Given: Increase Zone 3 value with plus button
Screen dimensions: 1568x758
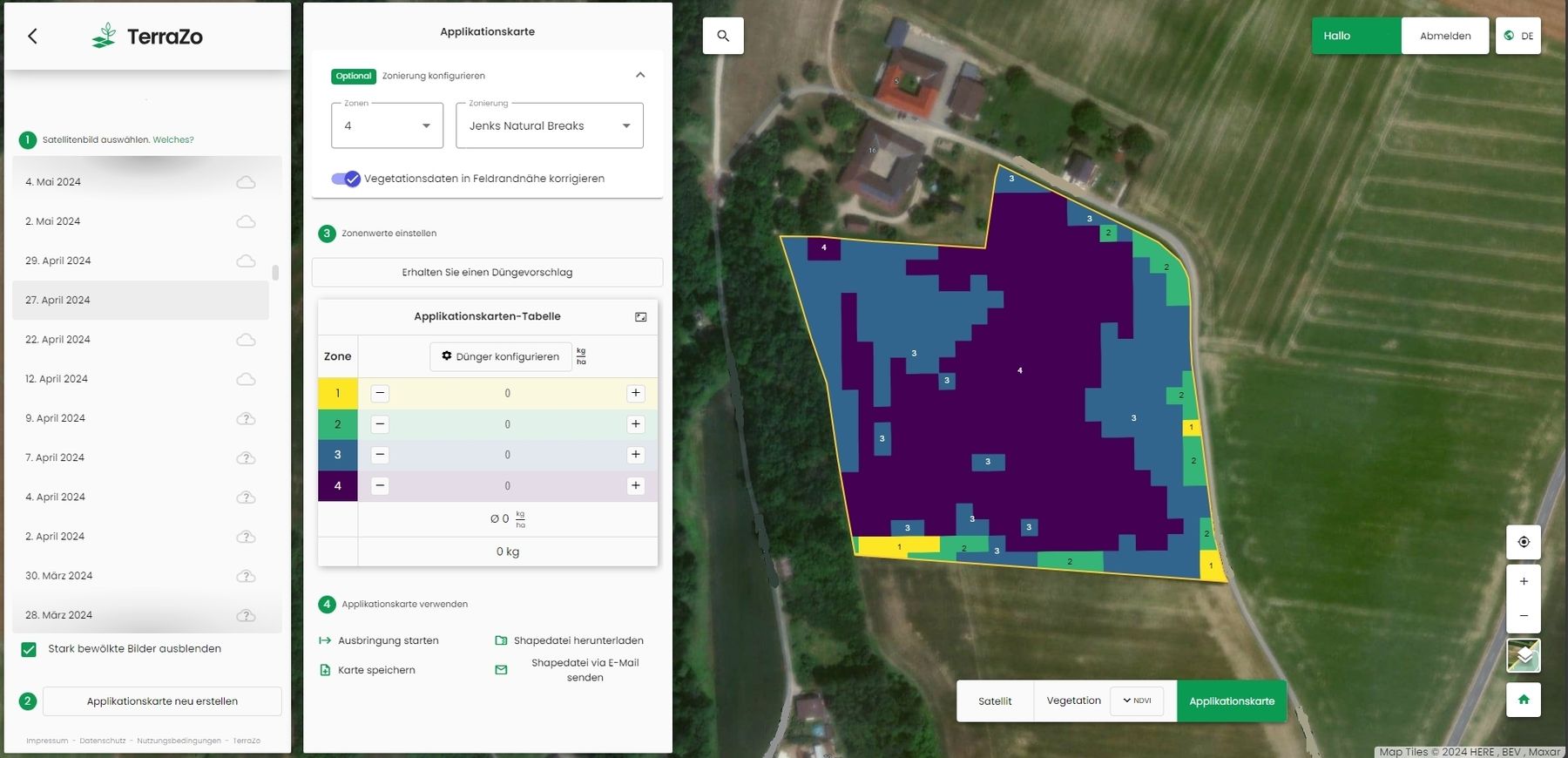Looking at the screenshot, I should (636, 455).
